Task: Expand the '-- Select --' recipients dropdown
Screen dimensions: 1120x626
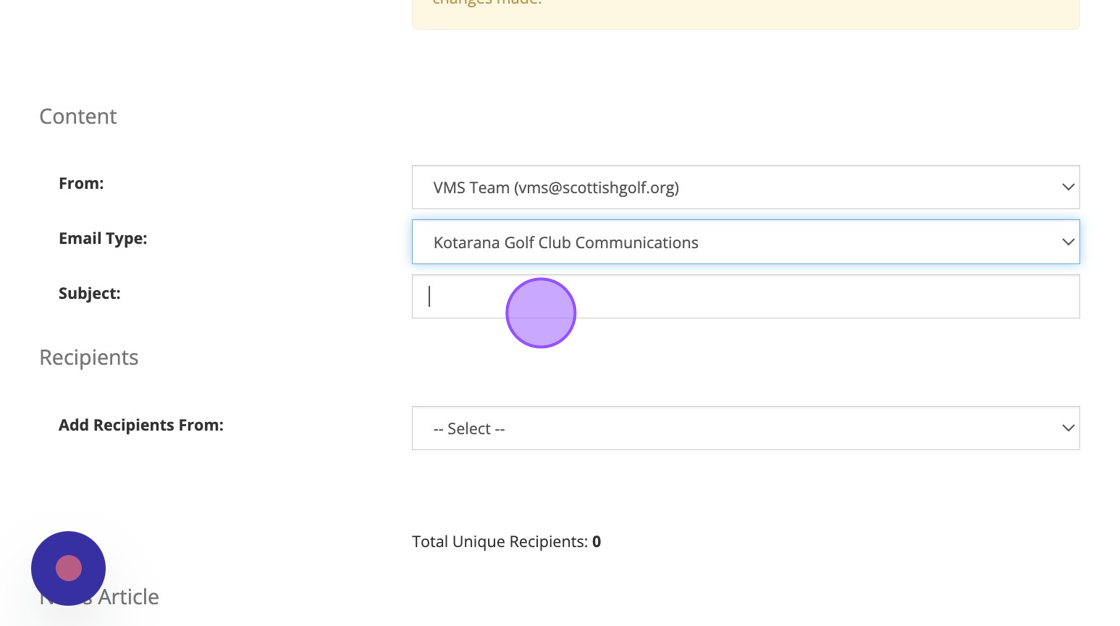Action: click(x=468, y=428)
